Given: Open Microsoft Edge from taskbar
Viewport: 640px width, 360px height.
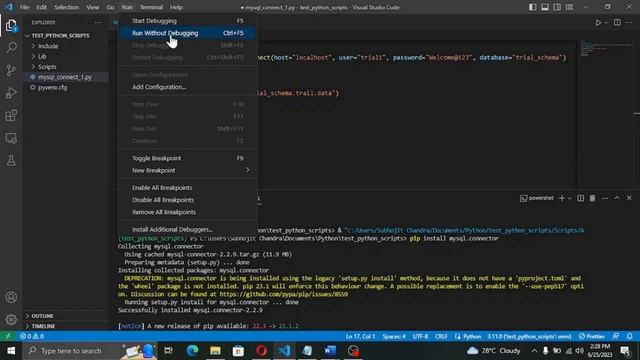Looking at the screenshot, I should pyautogui.click(x=192, y=351).
